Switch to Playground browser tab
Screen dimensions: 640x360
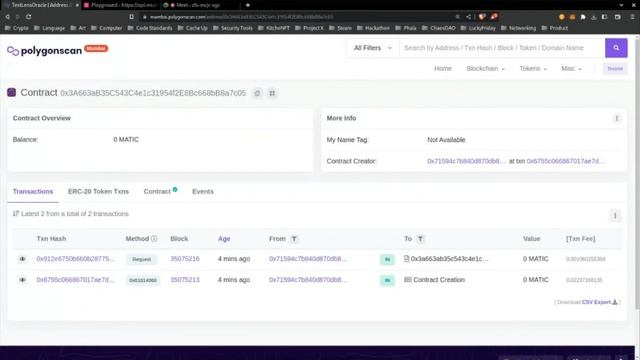pyautogui.click(x=120, y=5)
